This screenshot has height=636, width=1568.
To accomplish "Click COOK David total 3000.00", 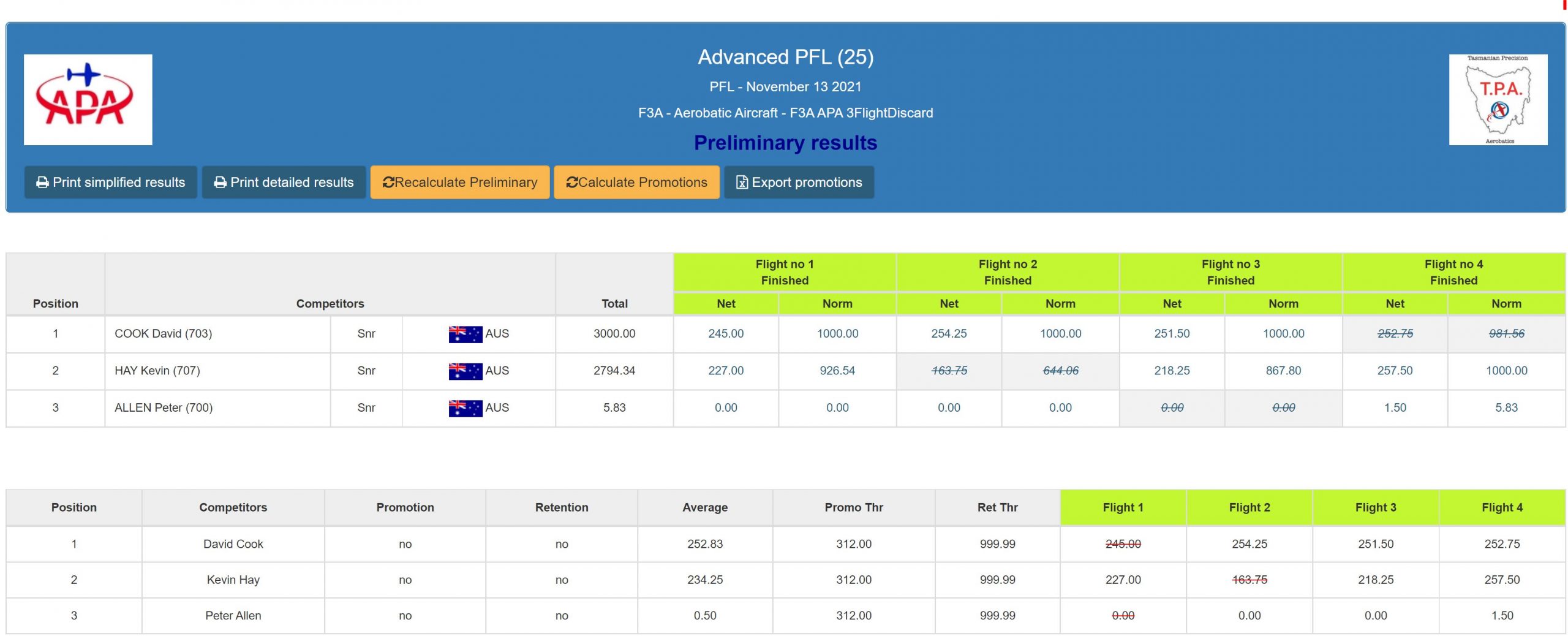I will (x=614, y=334).
